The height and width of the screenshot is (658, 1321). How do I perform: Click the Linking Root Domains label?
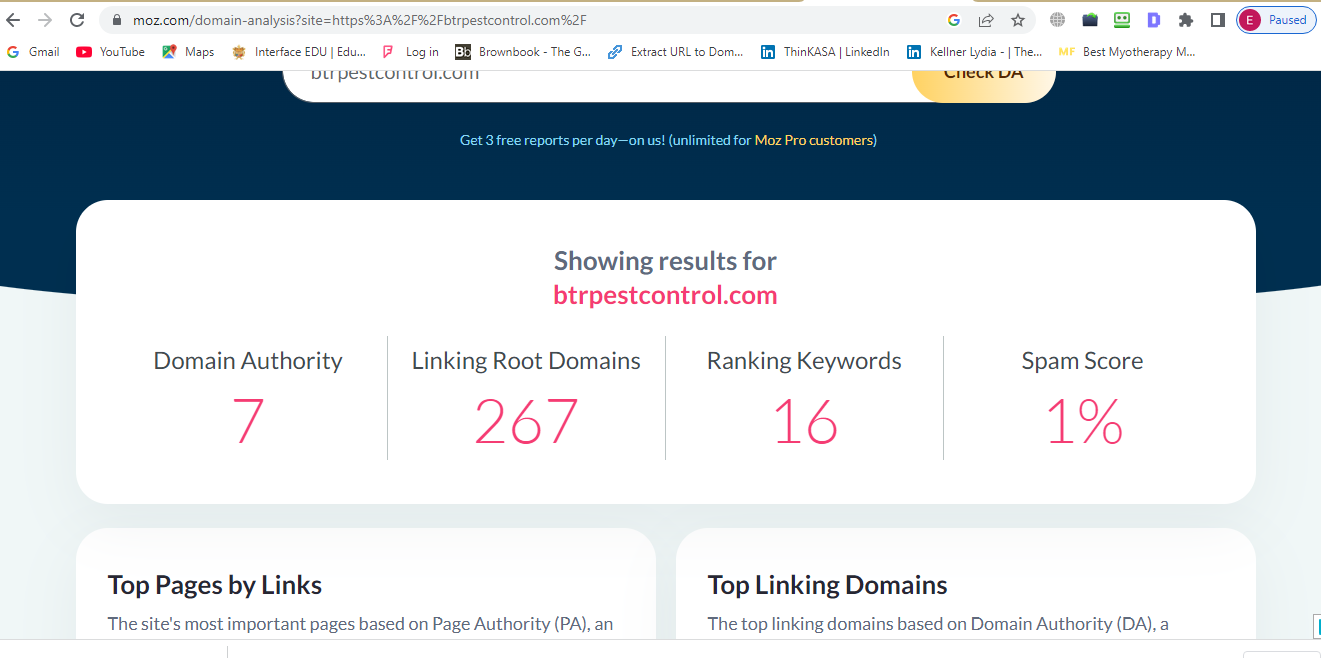(x=526, y=361)
